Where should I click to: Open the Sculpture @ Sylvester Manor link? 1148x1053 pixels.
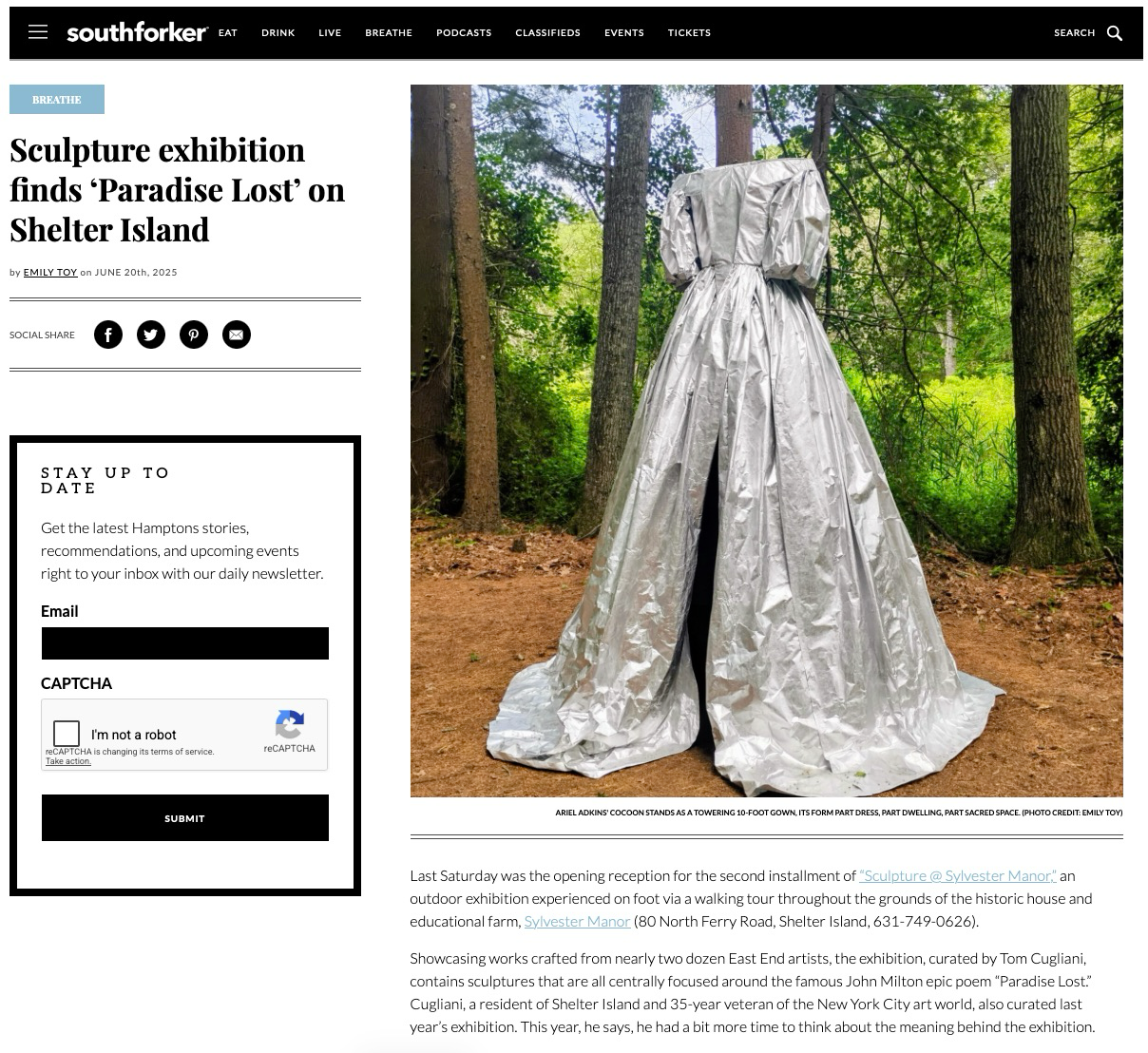958,875
